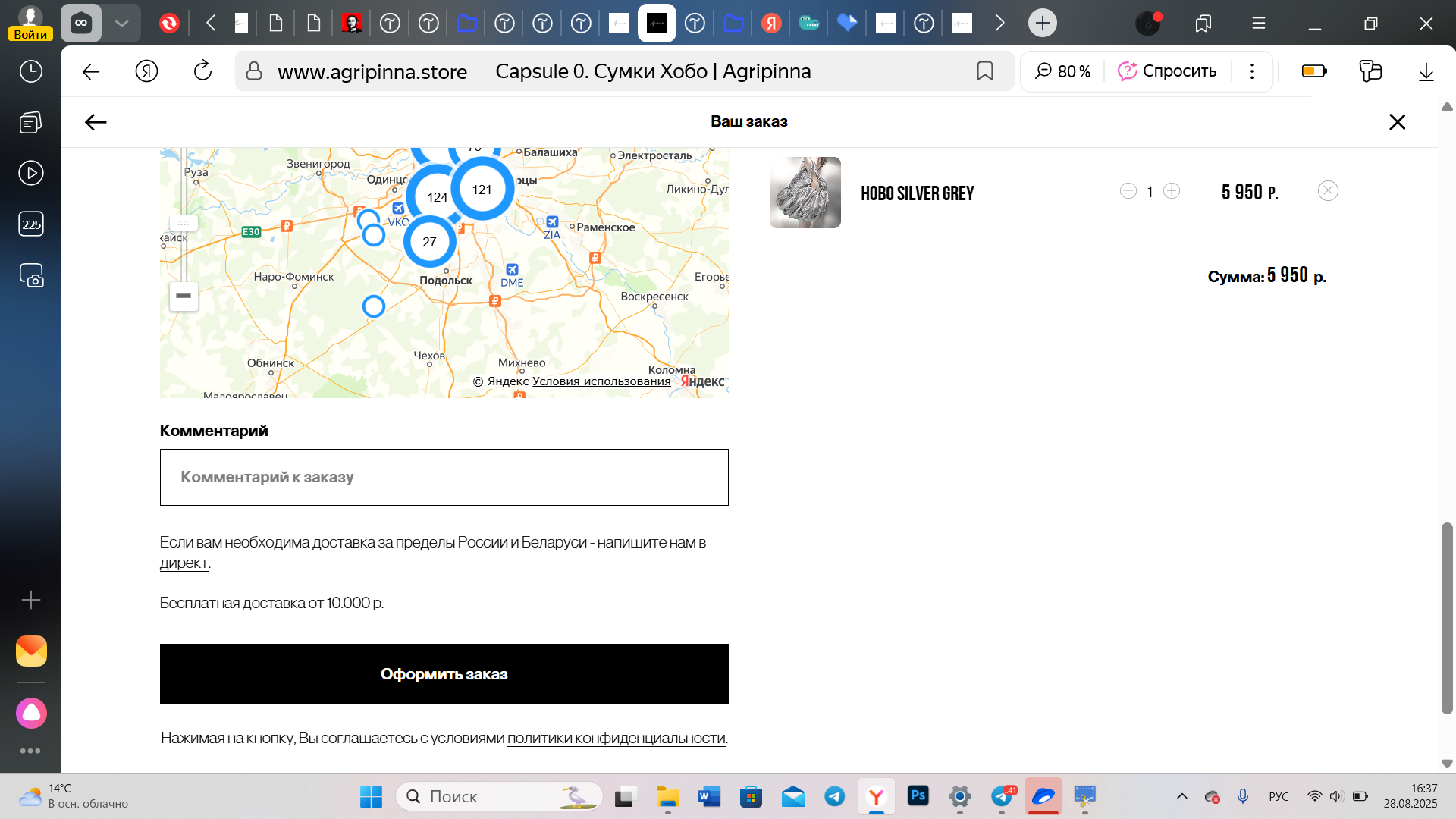The width and height of the screenshot is (1456, 819).
Task: Open a new tab with the plus button
Action: tap(1043, 23)
